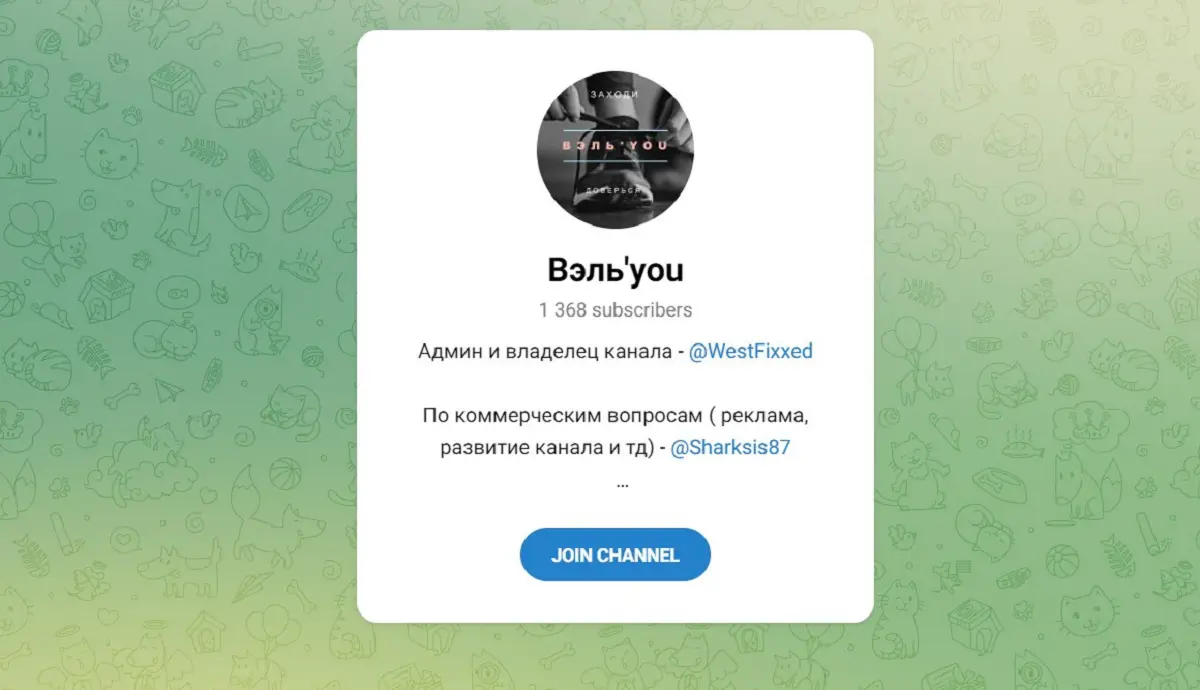This screenshot has height=690, width=1200.
Task: Click empty white space beside JOIN CHANNEL button
Action: [790, 555]
